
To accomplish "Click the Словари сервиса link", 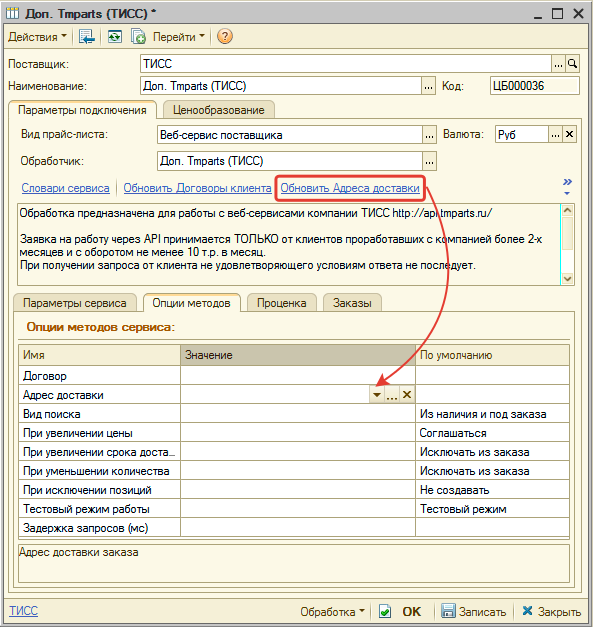I will pyautogui.click(x=66, y=188).
